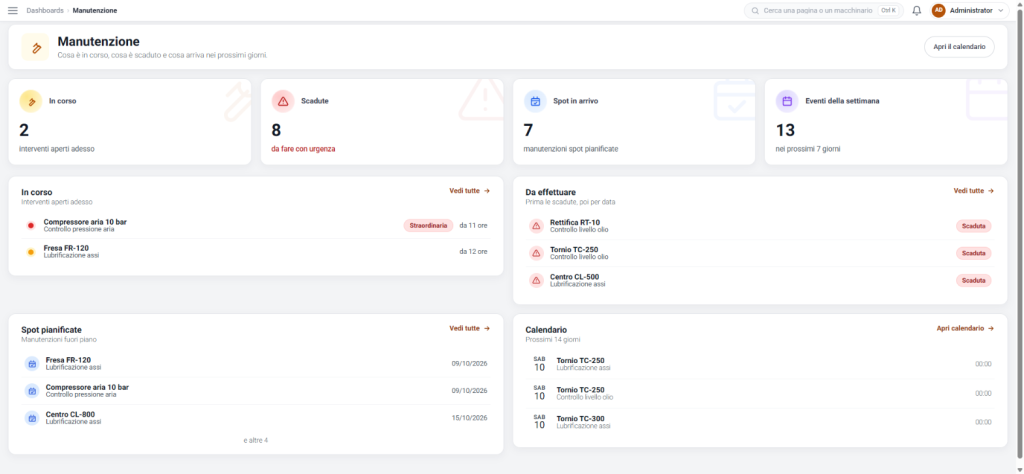
Task: Open Tornio TC-300 calendar event
Action: point(760,422)
